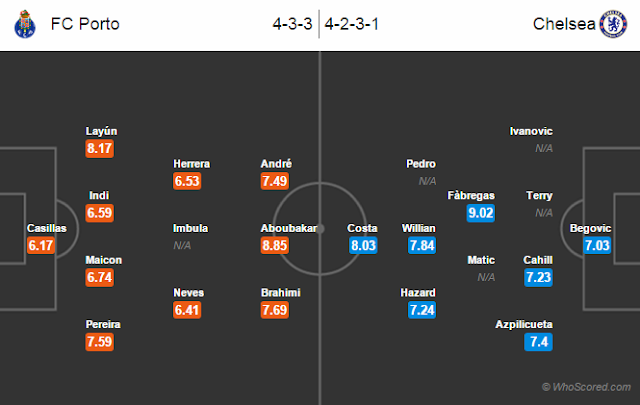Open Ivanovic's player name
This screenshot has height=405, width=640.
tap(531, 131)
